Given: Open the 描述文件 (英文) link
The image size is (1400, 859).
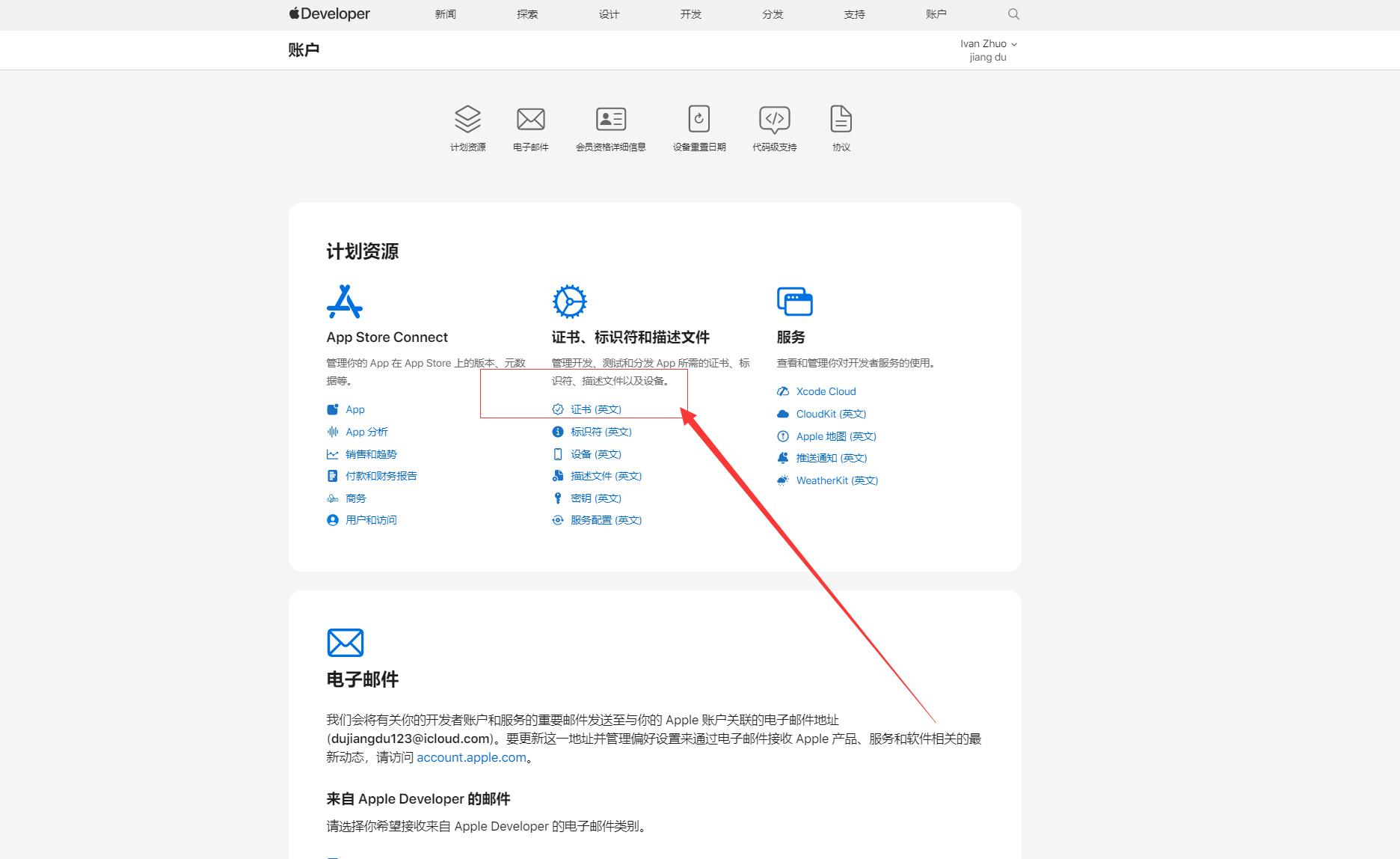Looking at the screenshot, I should (607, 476).
